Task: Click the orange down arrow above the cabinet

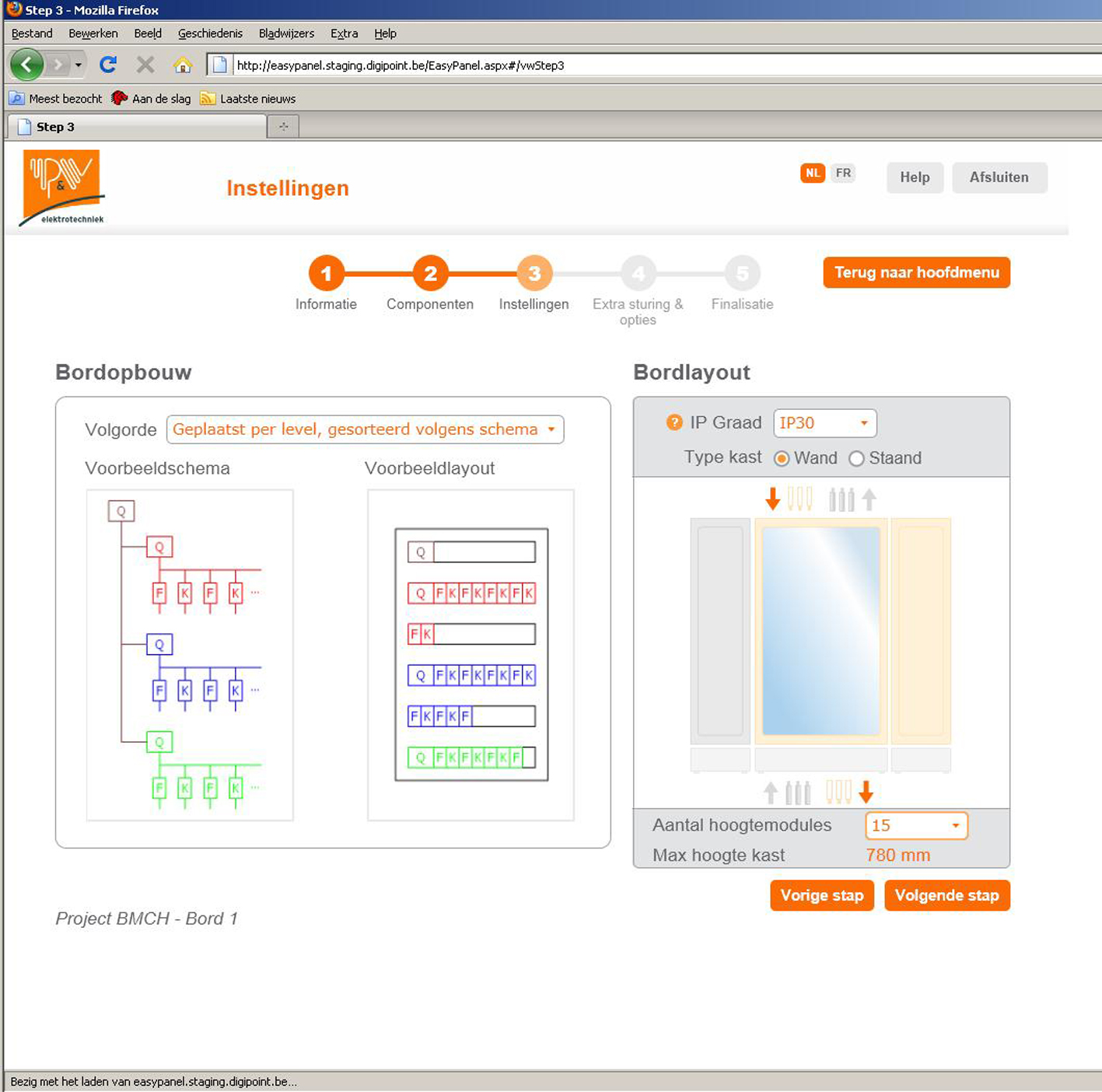Action: click(x=772, y=498)
